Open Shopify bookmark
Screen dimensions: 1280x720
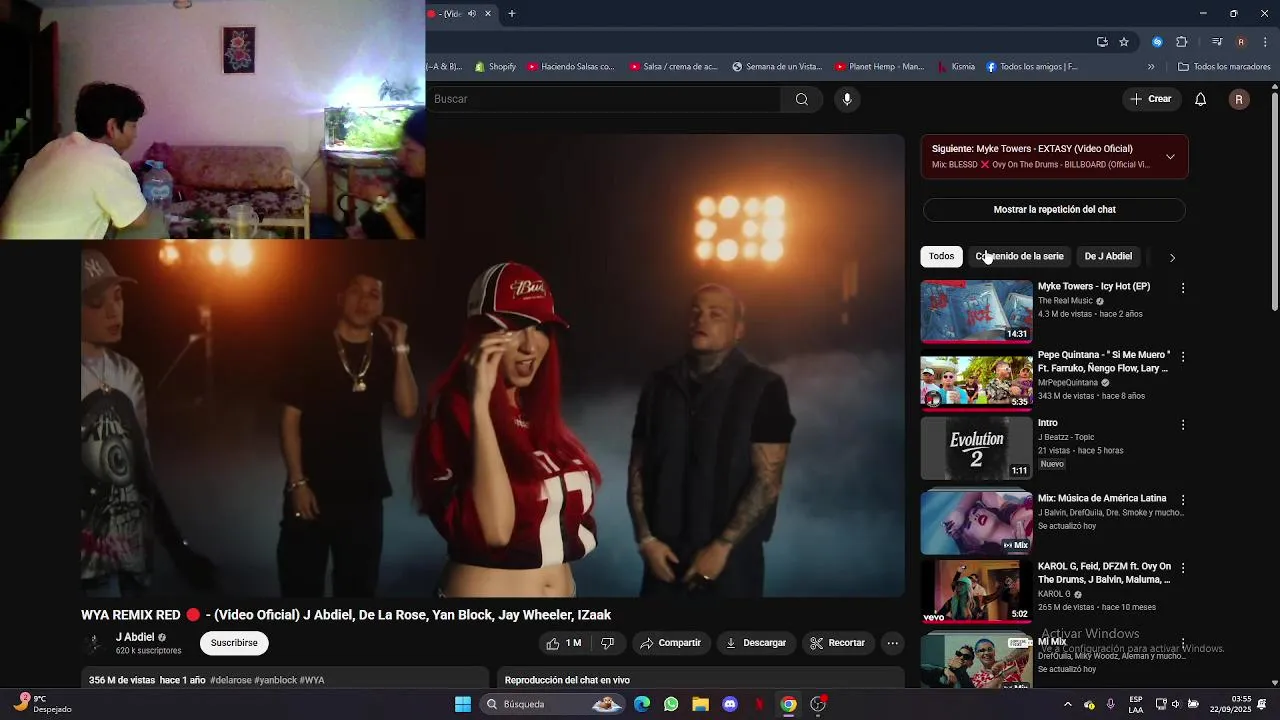pyautogui.click(x=495, y=67)
